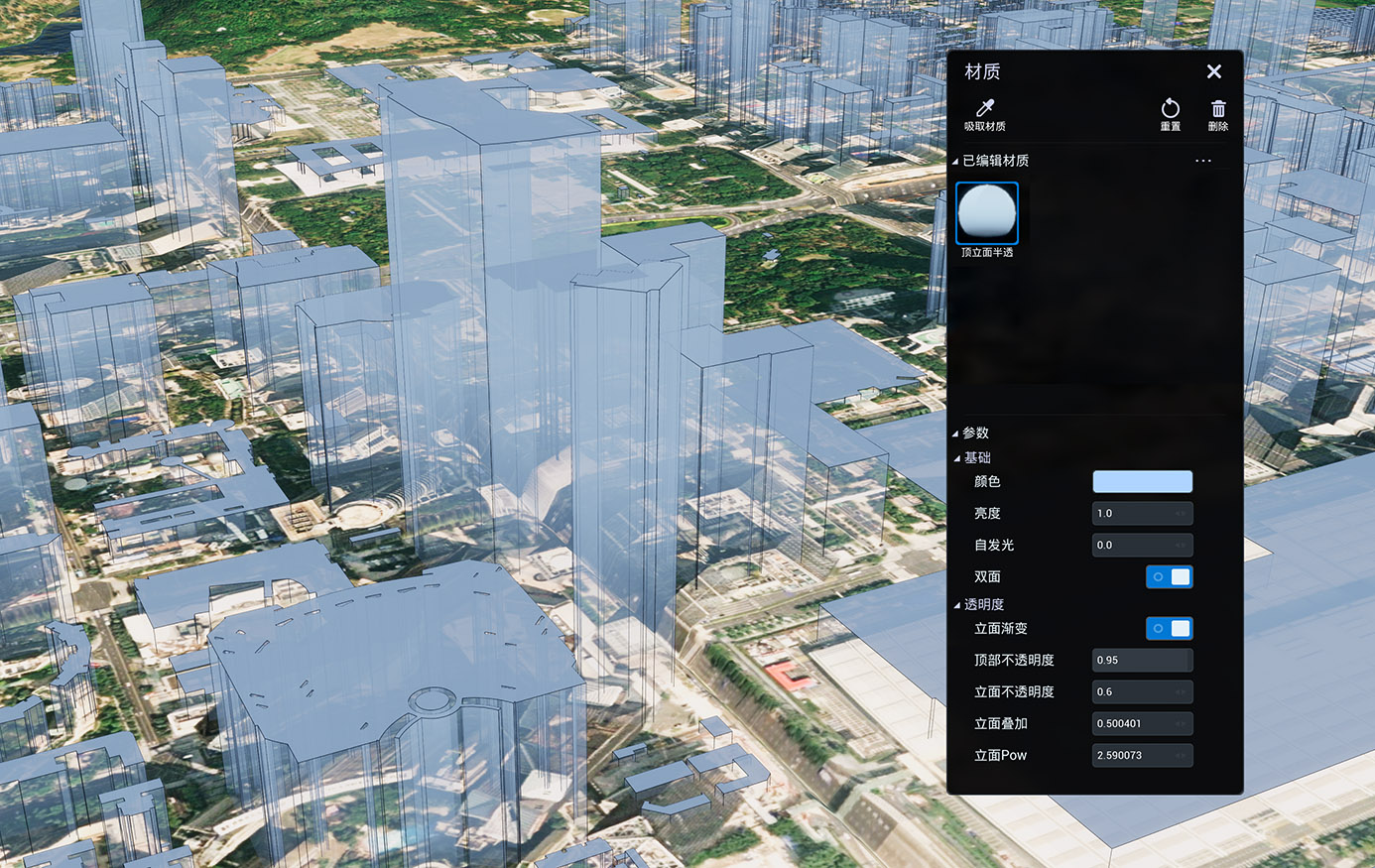Click the 立面不透明度 value field

(x=1131, y=692)
